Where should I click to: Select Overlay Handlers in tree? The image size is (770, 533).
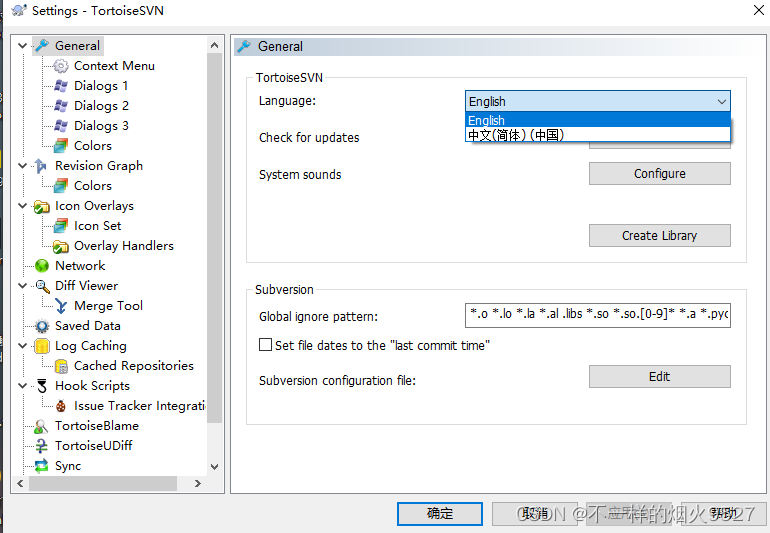124,246
